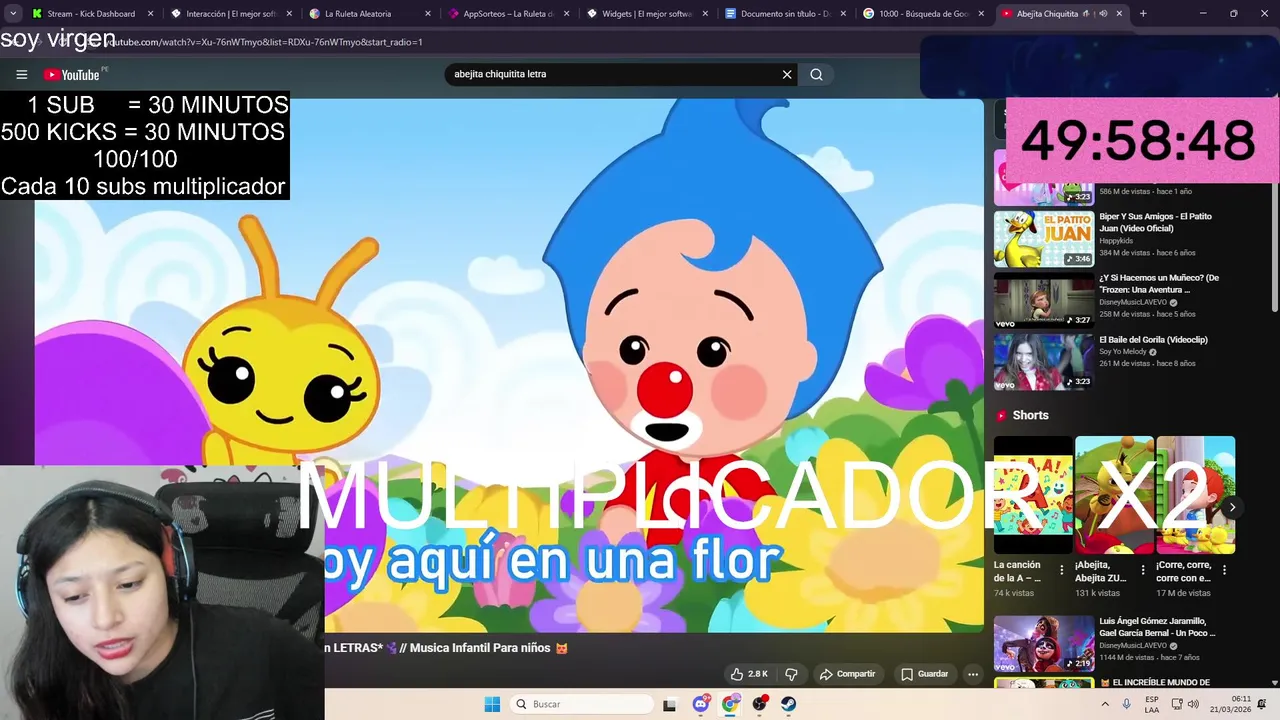Click the YouTube search input field
Viewport: 1280px width, 720px height.
click(x=612, y=74)
